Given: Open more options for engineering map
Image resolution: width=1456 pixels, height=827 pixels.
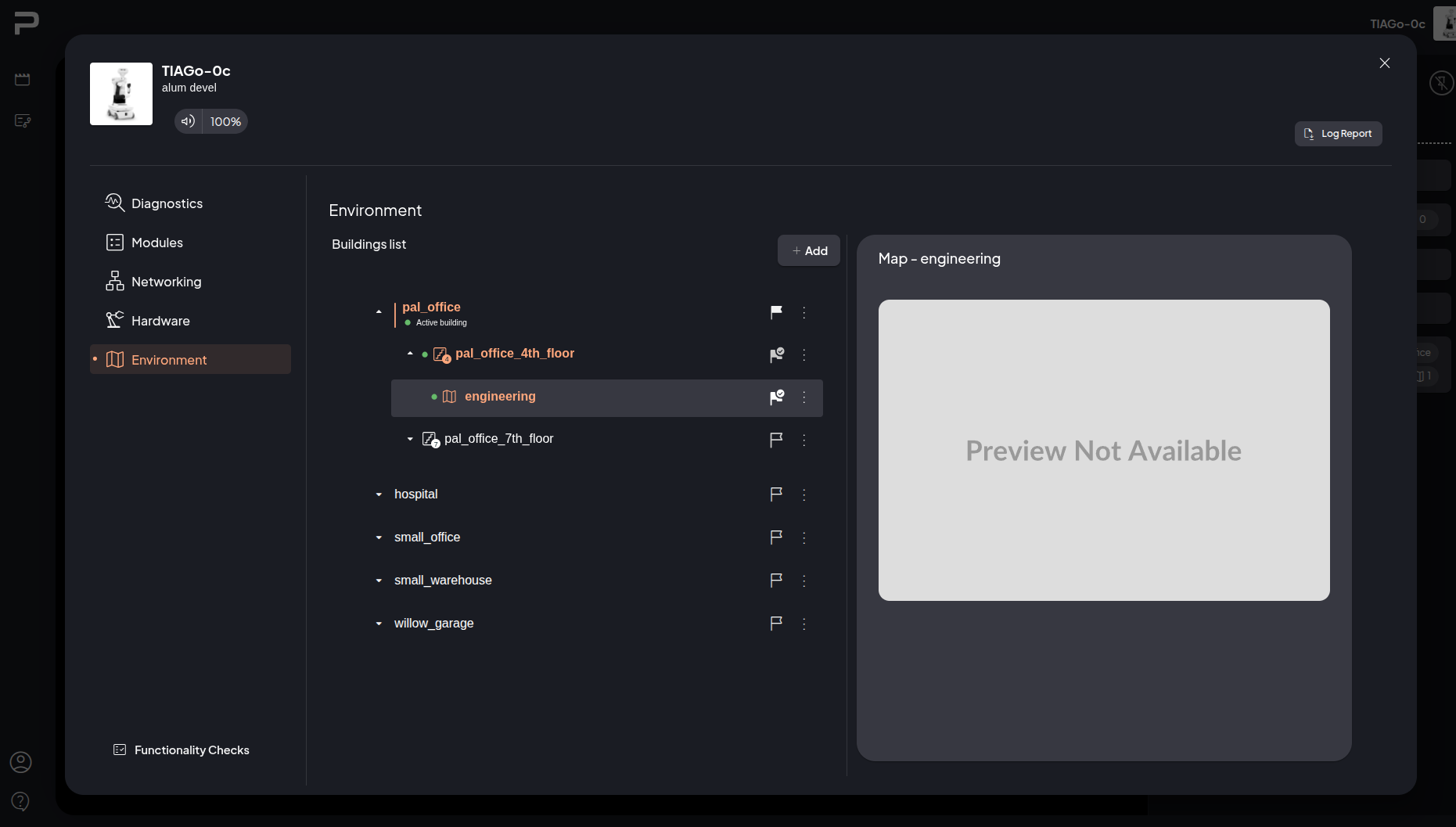Looking at the screenshot, I should 804,397.
